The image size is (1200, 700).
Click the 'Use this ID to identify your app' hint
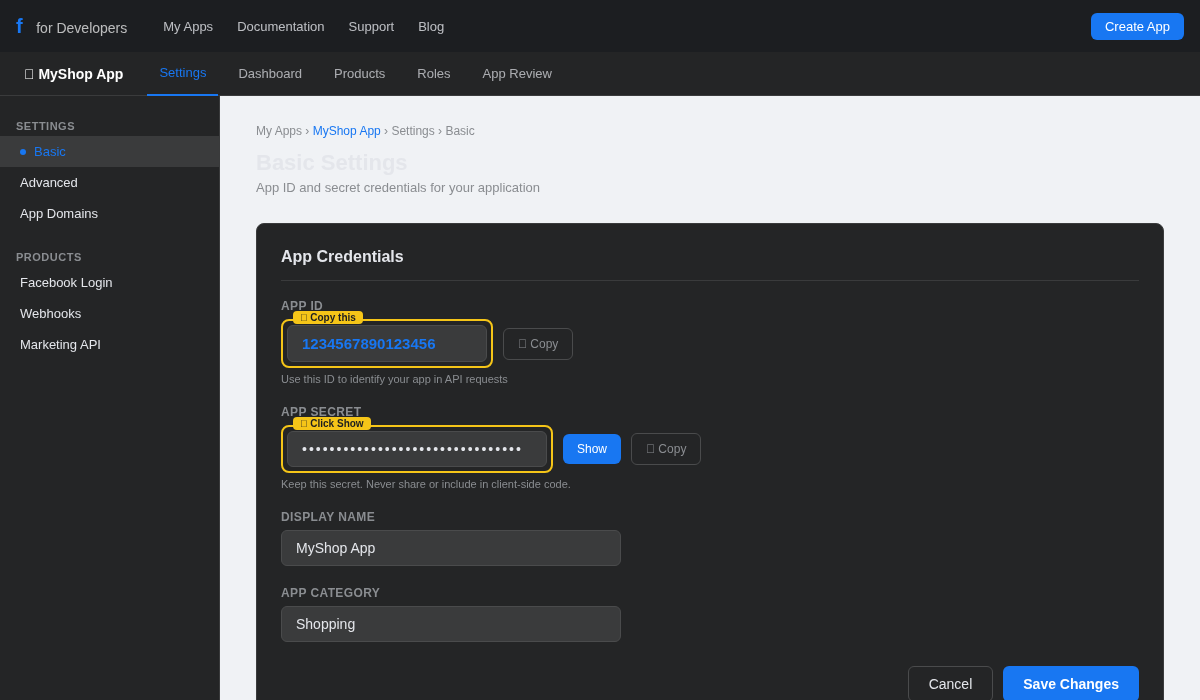394,379
